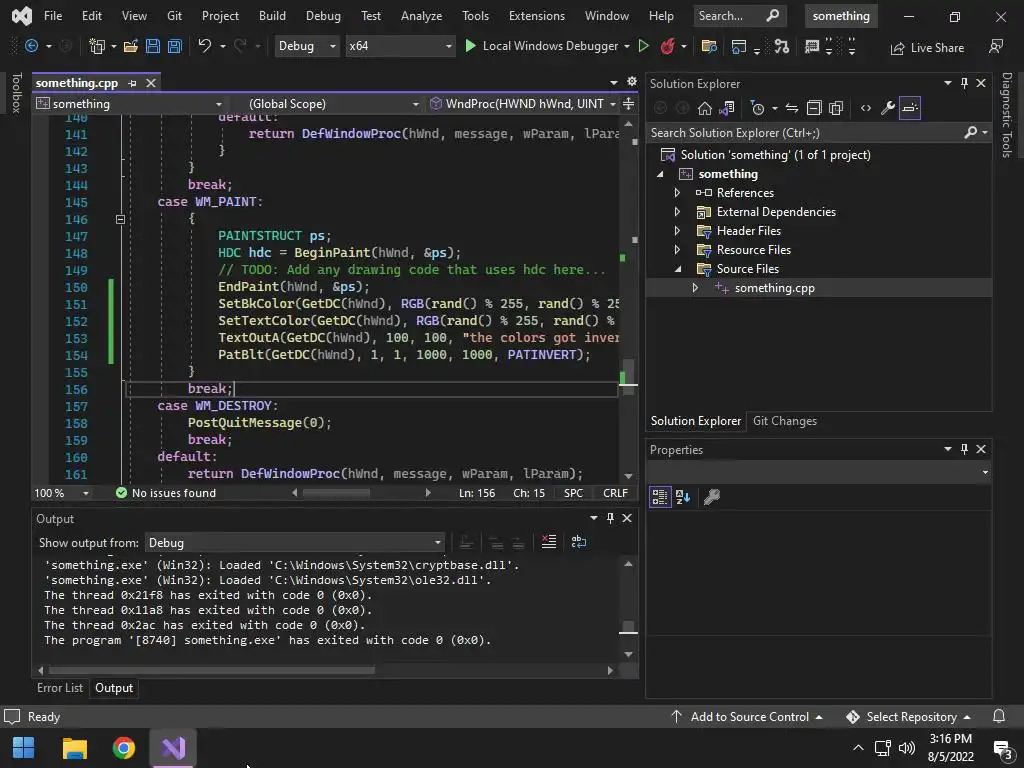Click the Clear All output icon

[549, 541]
